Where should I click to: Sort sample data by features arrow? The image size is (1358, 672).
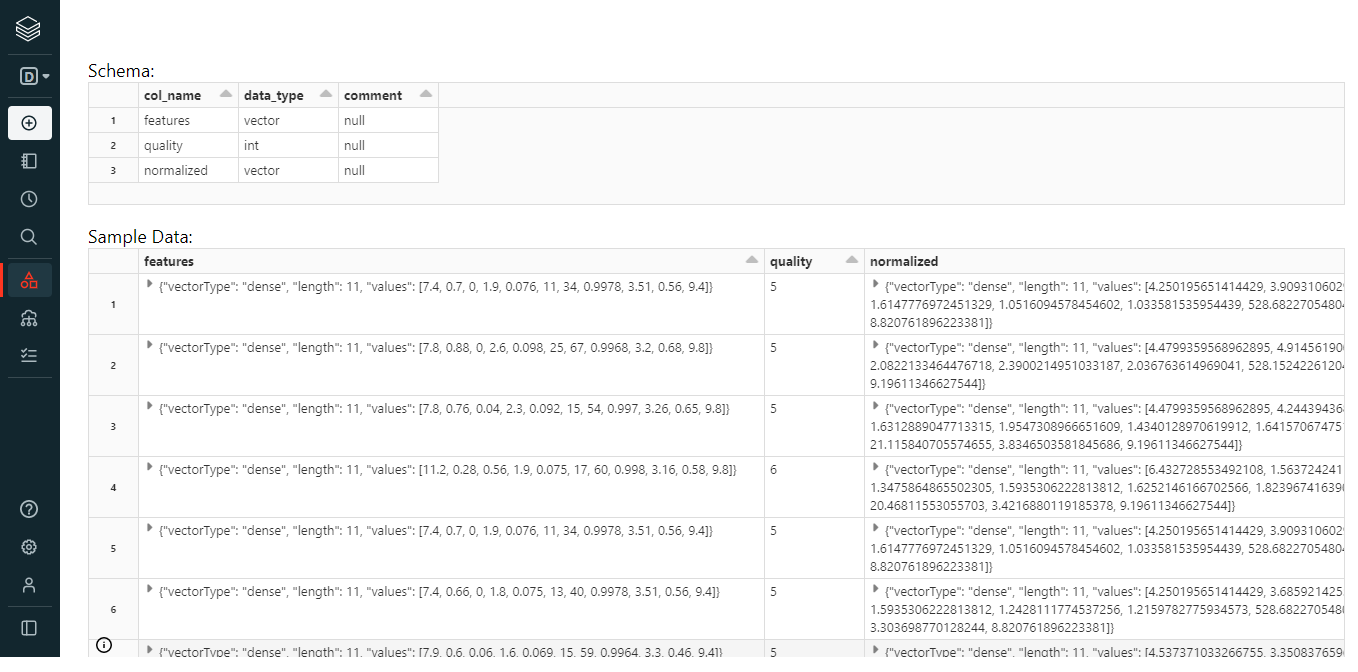pyautogui.click(x=752, y=260)
